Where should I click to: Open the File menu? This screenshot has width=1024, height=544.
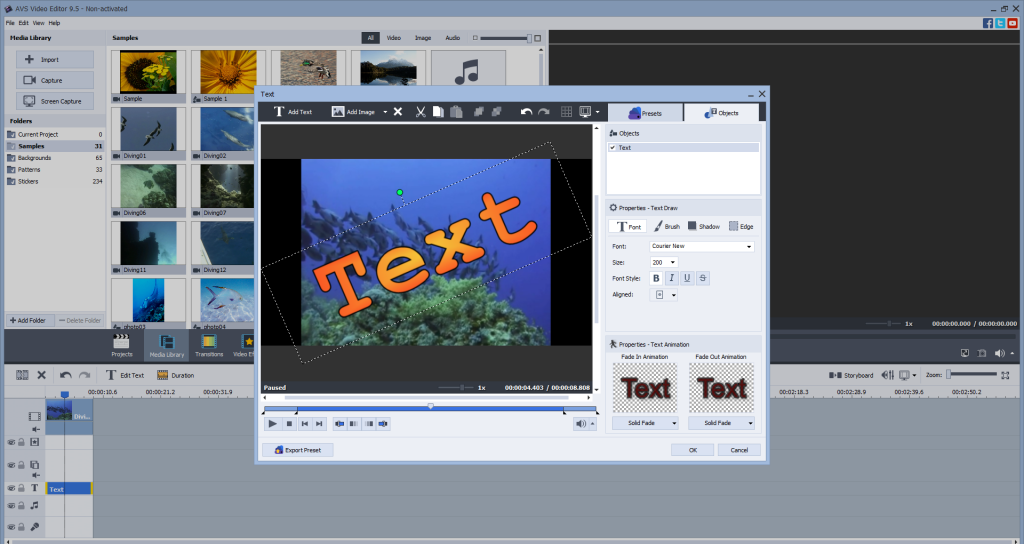(x=9, y=22)
